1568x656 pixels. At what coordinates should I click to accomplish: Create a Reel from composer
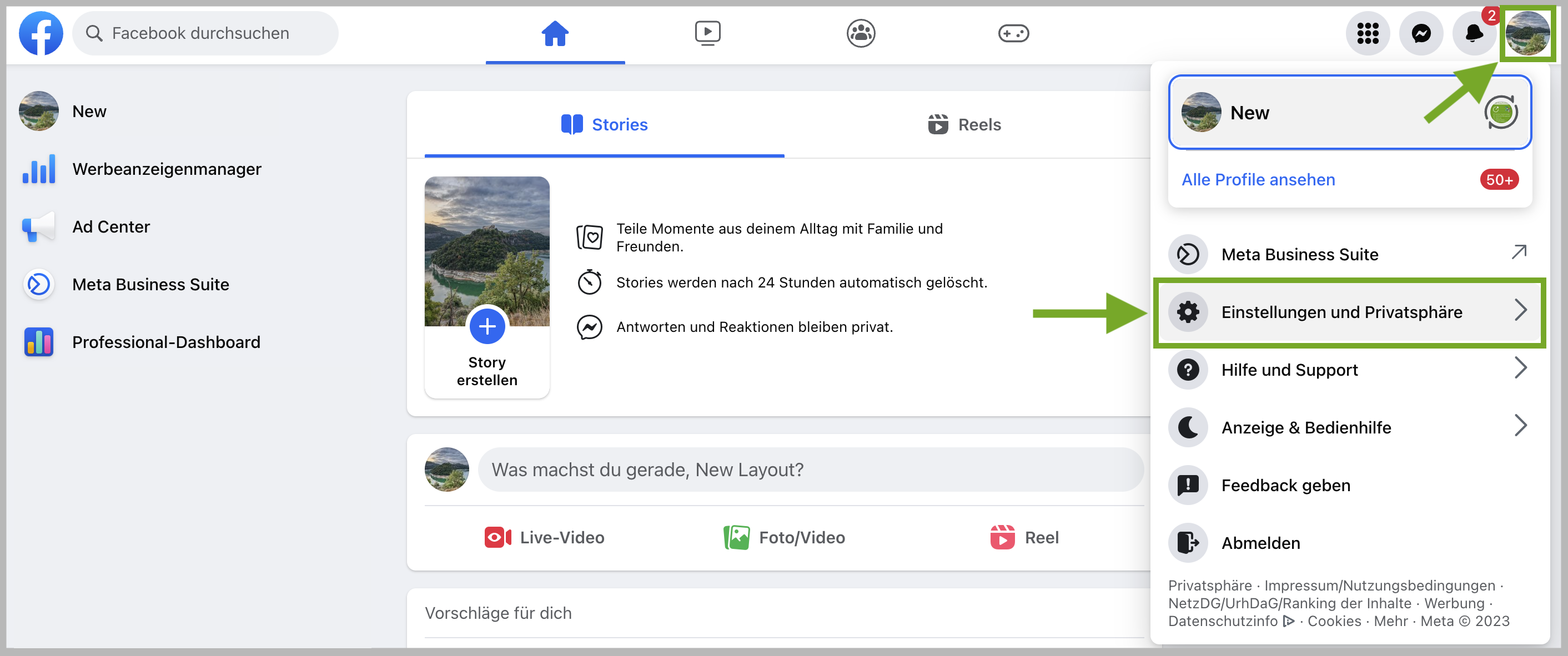(x=1024, y=537)
